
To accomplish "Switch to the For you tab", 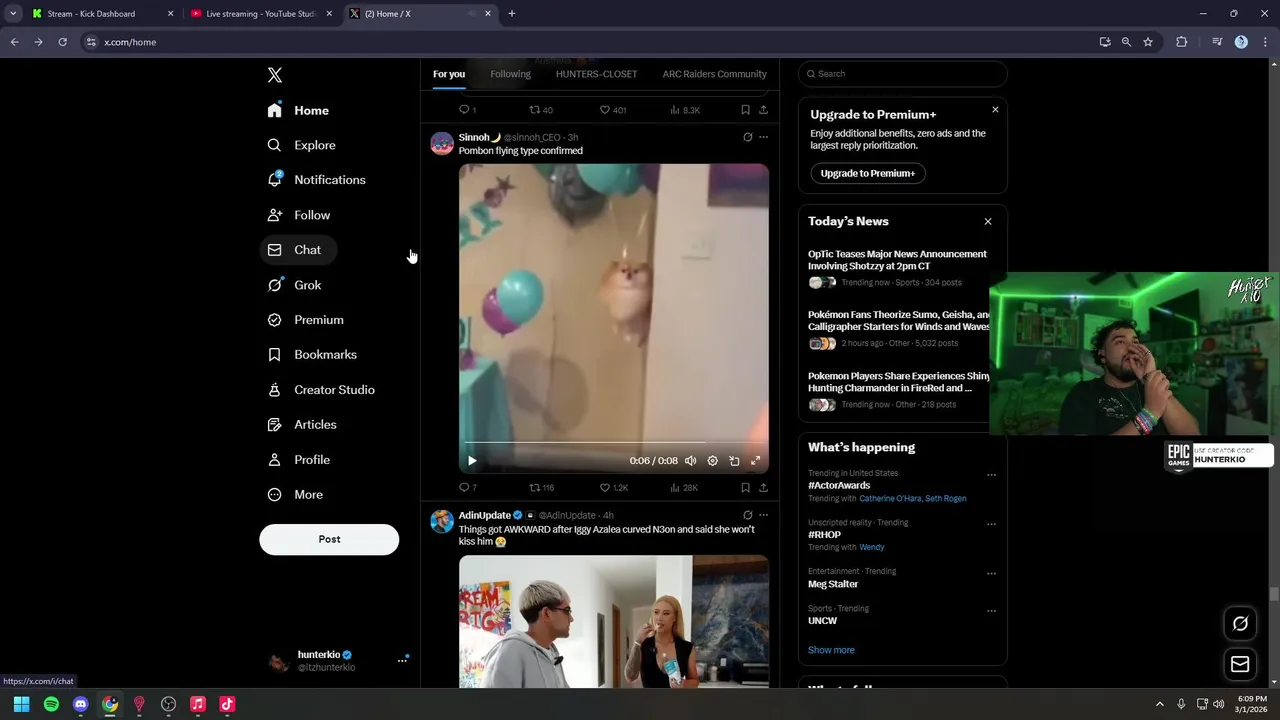I will pyautogui.click(x=449, y=74).
